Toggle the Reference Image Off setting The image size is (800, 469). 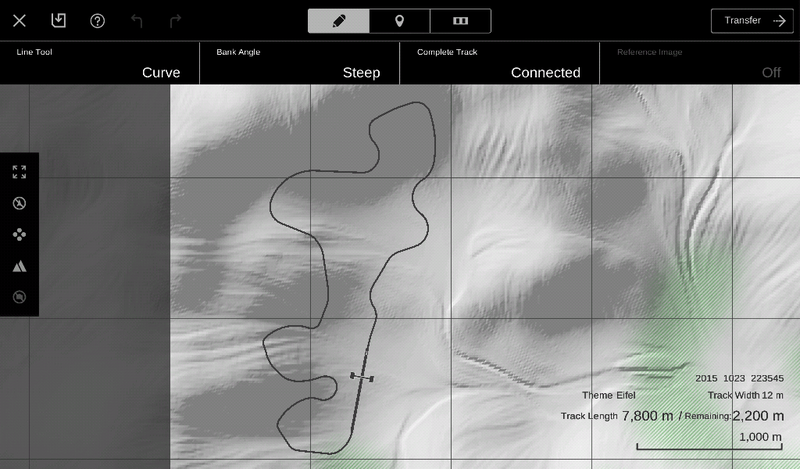click(x=699, y=63)
